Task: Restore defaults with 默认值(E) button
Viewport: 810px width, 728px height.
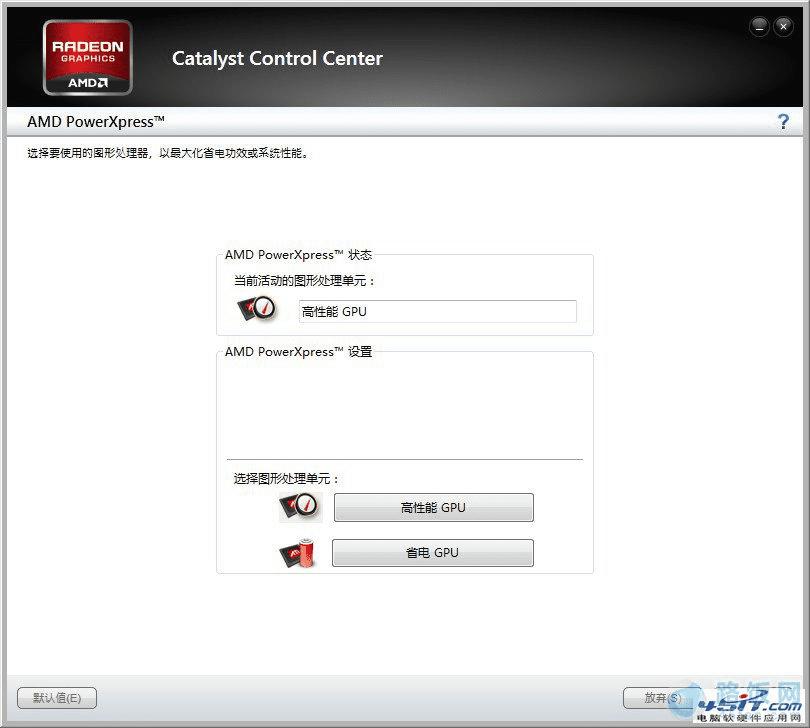Action: [x=57, y=698]
